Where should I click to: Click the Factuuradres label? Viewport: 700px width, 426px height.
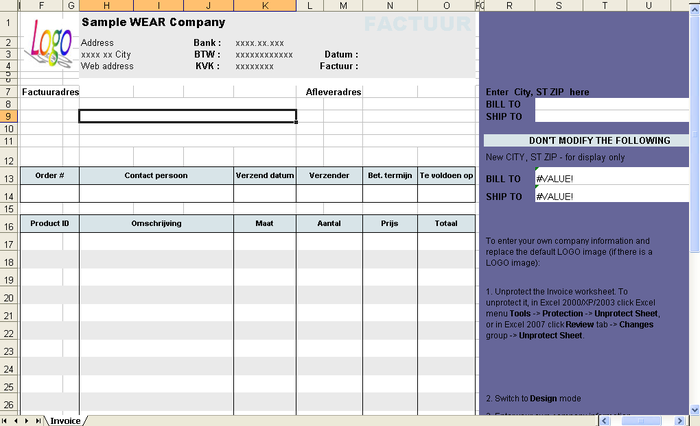coord(50,92)
